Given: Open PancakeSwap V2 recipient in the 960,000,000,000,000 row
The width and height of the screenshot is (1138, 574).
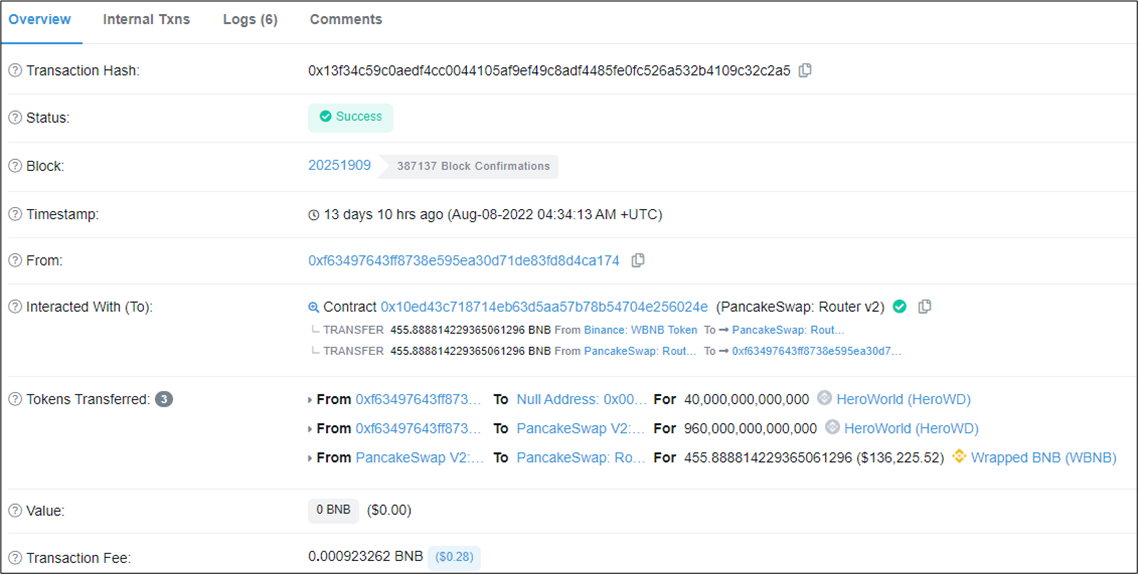Looking at the screenshot, I should pyautogui.click(x=581, y=428).
